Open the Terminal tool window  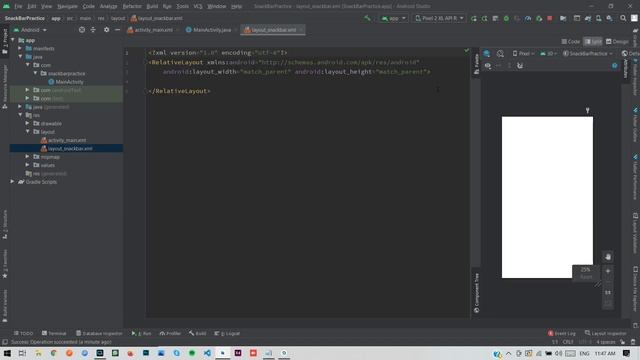[x=54, y=333]
